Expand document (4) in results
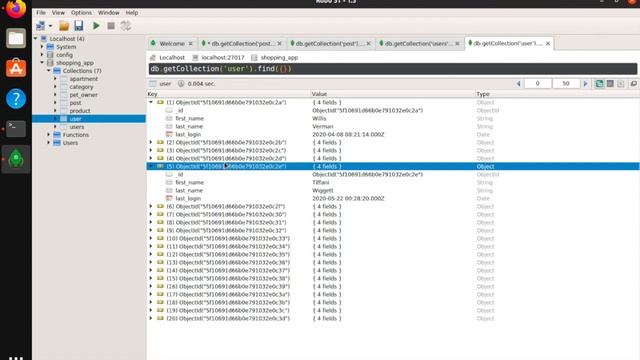 coord(151,158)
